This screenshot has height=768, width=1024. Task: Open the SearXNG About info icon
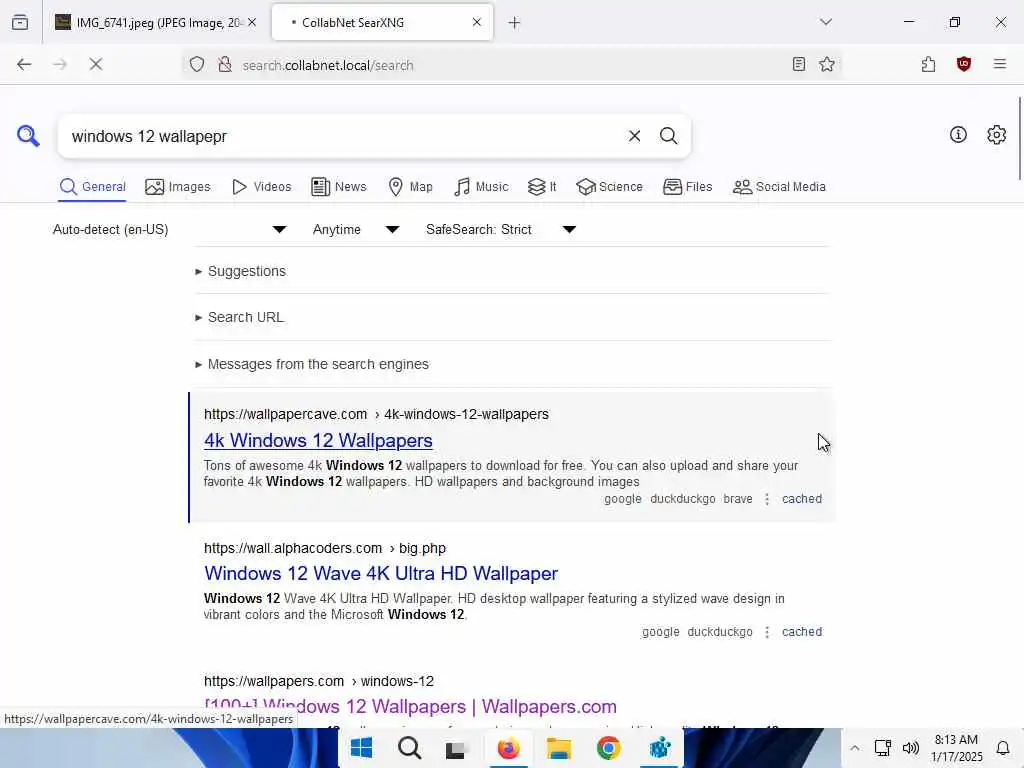click(958, 135)
